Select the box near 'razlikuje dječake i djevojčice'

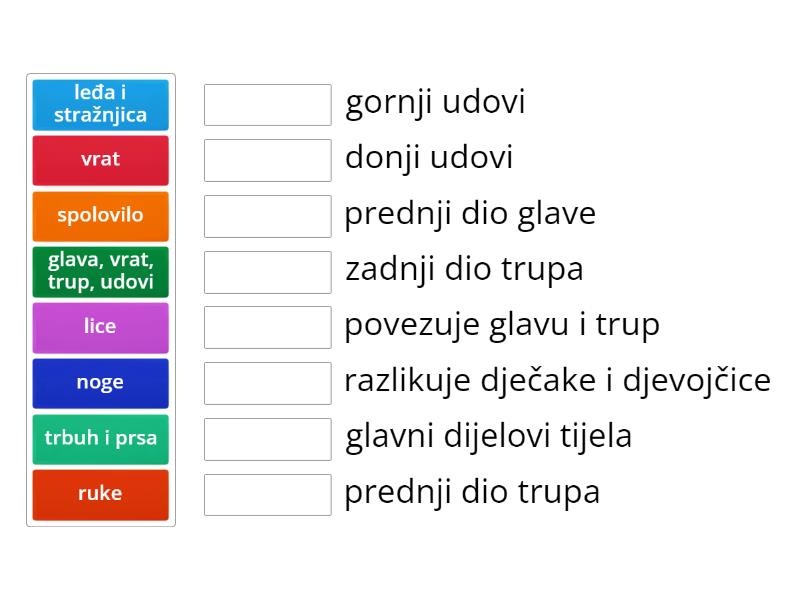(267, 381)
